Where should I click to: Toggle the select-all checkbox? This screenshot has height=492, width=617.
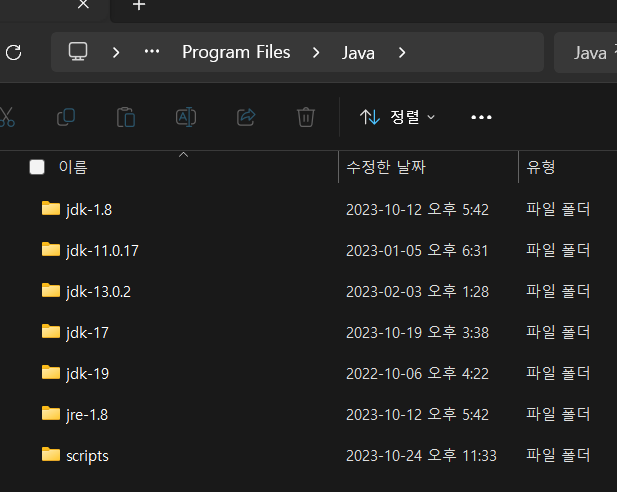37,167
